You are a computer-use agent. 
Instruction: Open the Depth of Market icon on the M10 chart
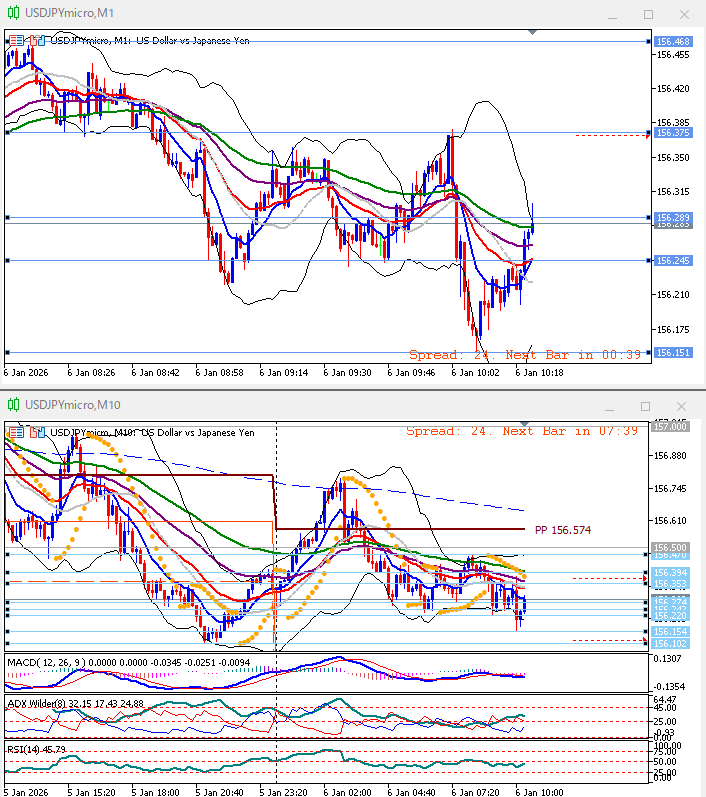coord(37,432)
